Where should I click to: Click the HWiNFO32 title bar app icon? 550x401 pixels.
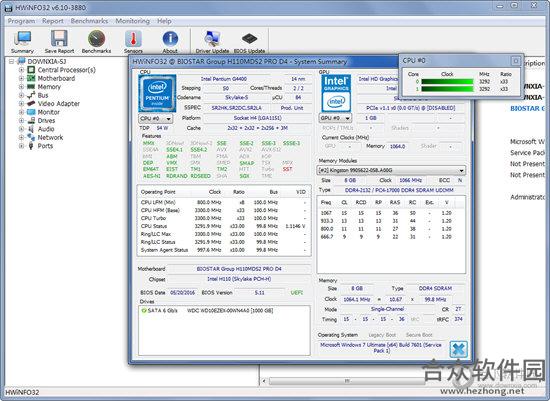tap(8, 7)
